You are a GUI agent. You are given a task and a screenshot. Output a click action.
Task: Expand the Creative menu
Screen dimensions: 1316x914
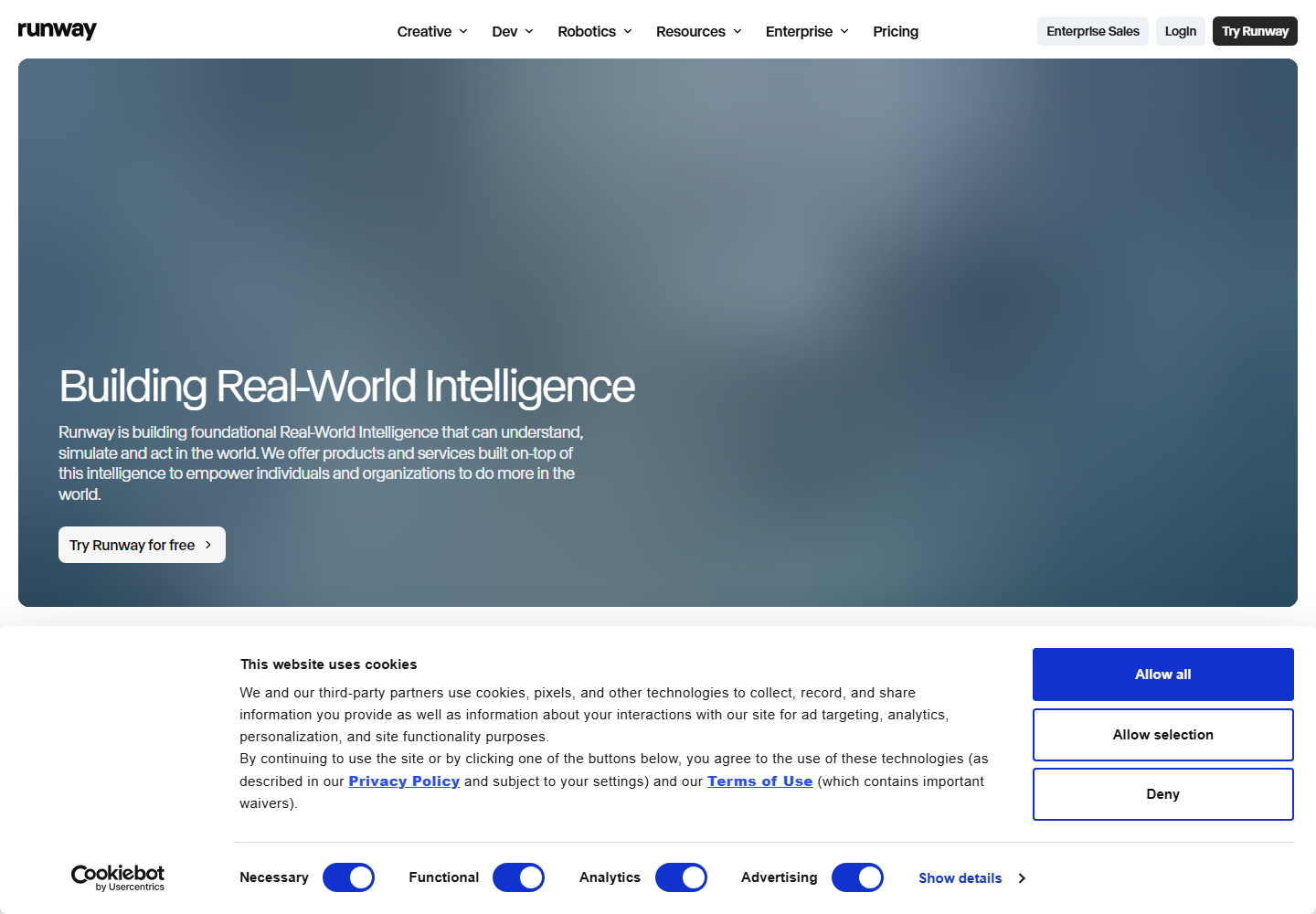(432, 31)
